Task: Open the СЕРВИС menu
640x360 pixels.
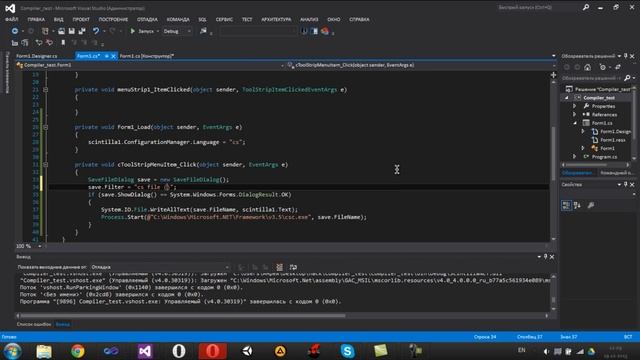Action: (224, 19)
